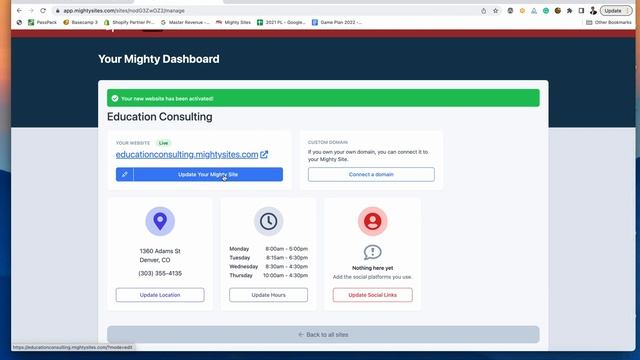640x360 pixels.
Task: Click the Monday hours row
Action: [x=268, y=249]
